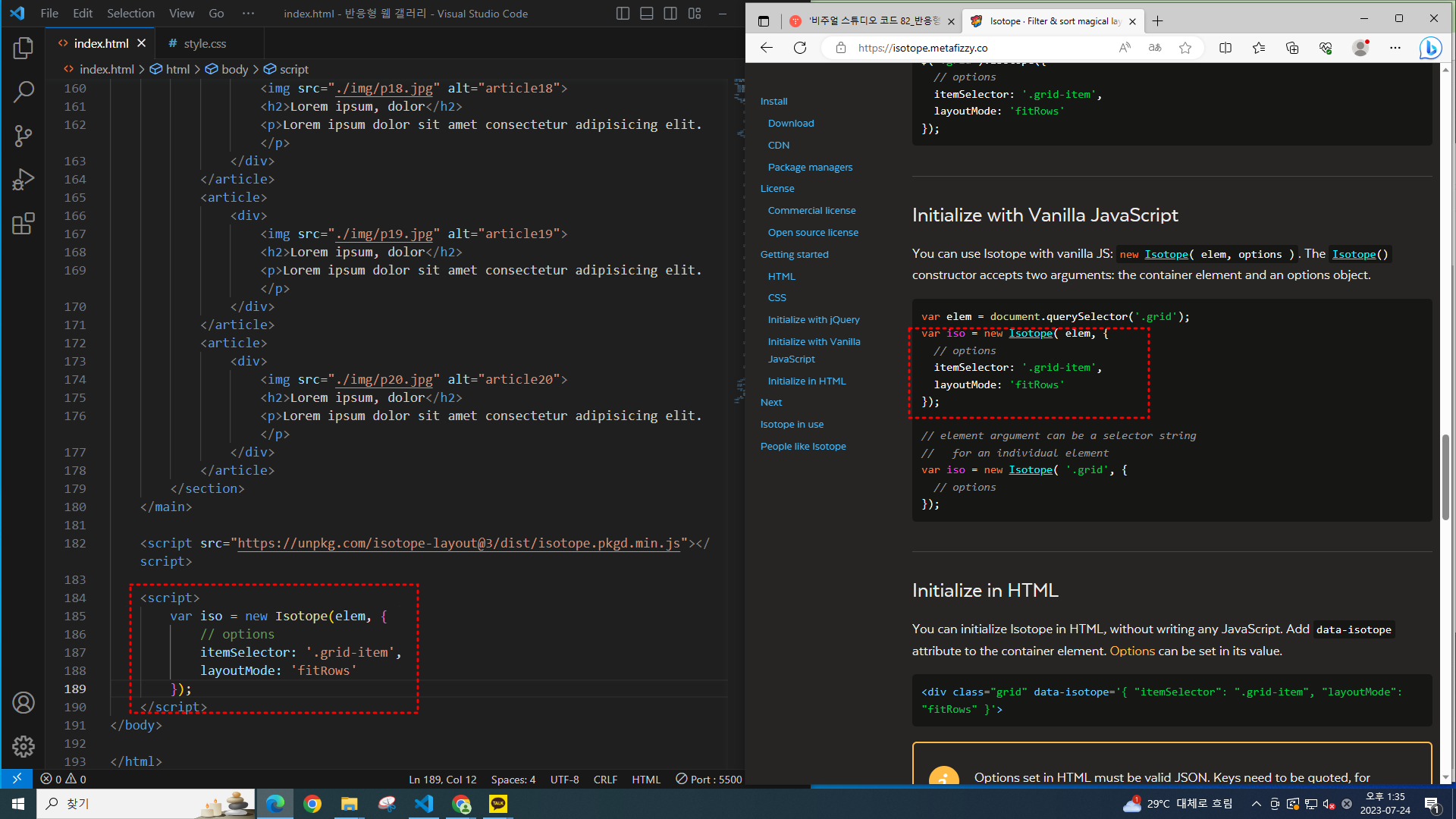Open the Initialize in HTML link

806,381
